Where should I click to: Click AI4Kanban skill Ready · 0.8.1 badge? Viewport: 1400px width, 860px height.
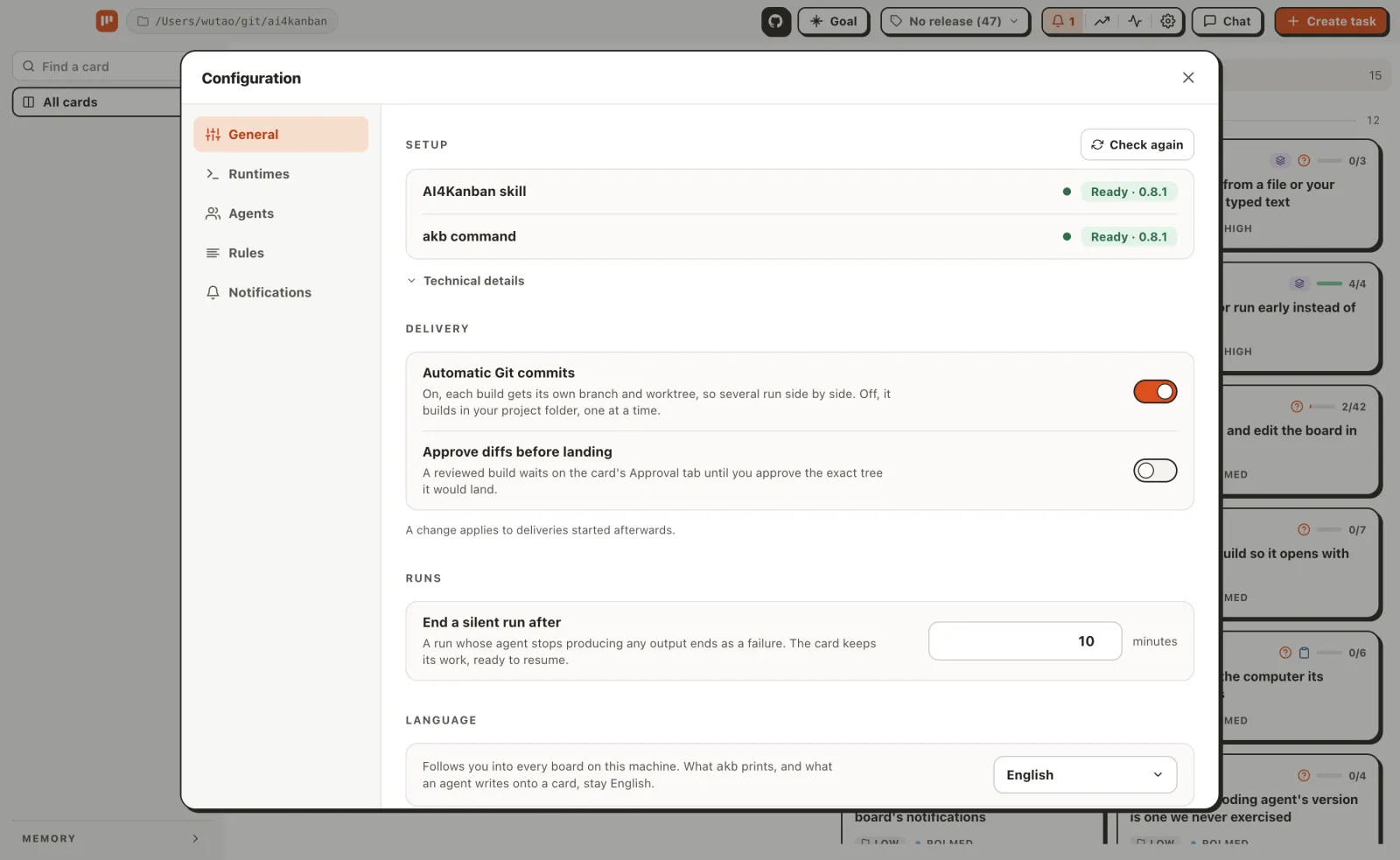click(x=1129, y=192)
